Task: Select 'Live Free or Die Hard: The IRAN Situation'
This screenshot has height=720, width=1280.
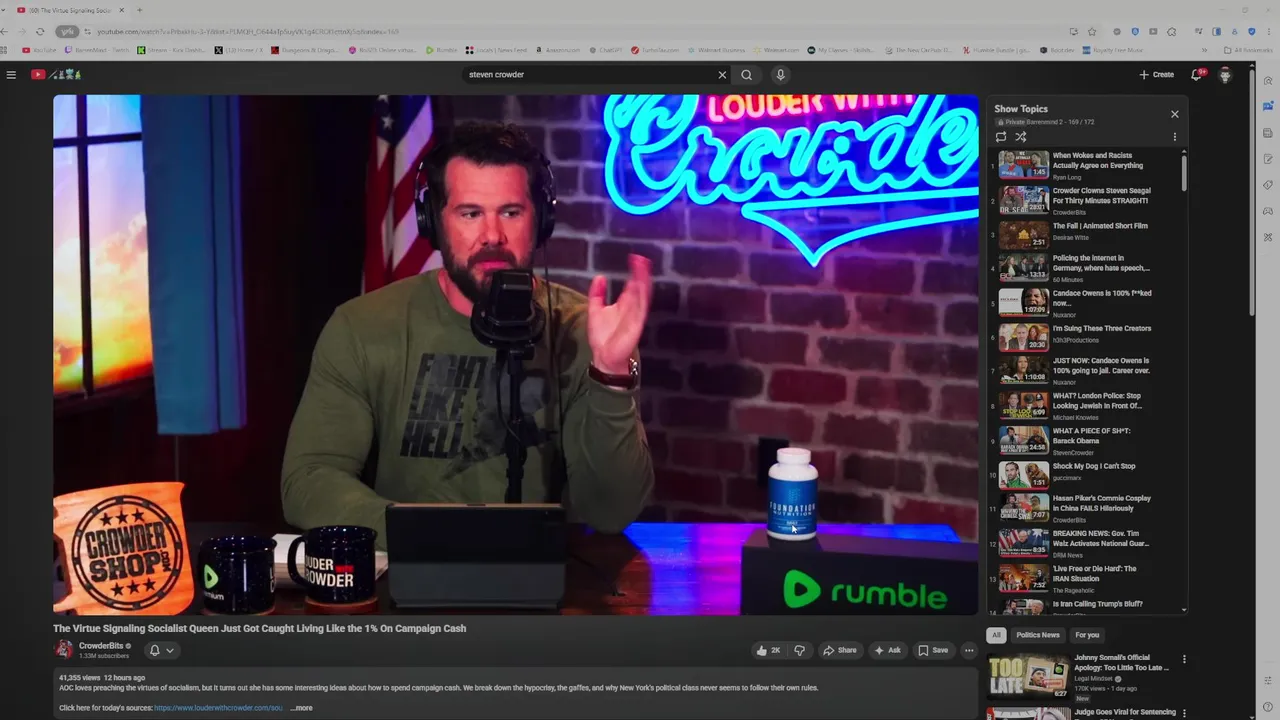Action: pyautogui.click(x=1086, y=578)
